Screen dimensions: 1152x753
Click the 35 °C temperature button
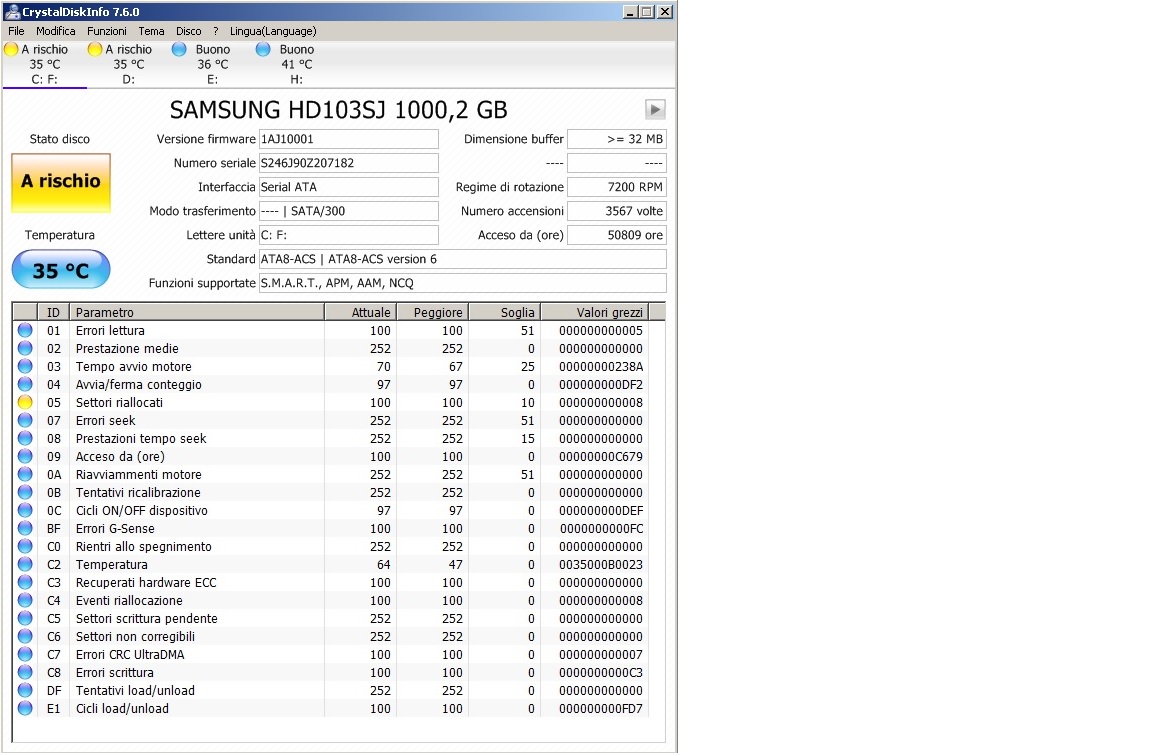(61, 270)
